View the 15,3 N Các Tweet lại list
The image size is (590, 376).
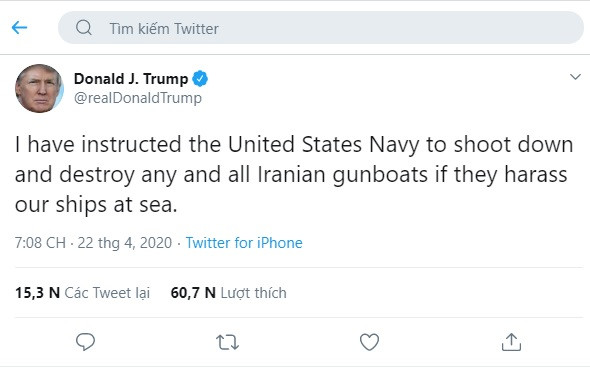(82, 293)
